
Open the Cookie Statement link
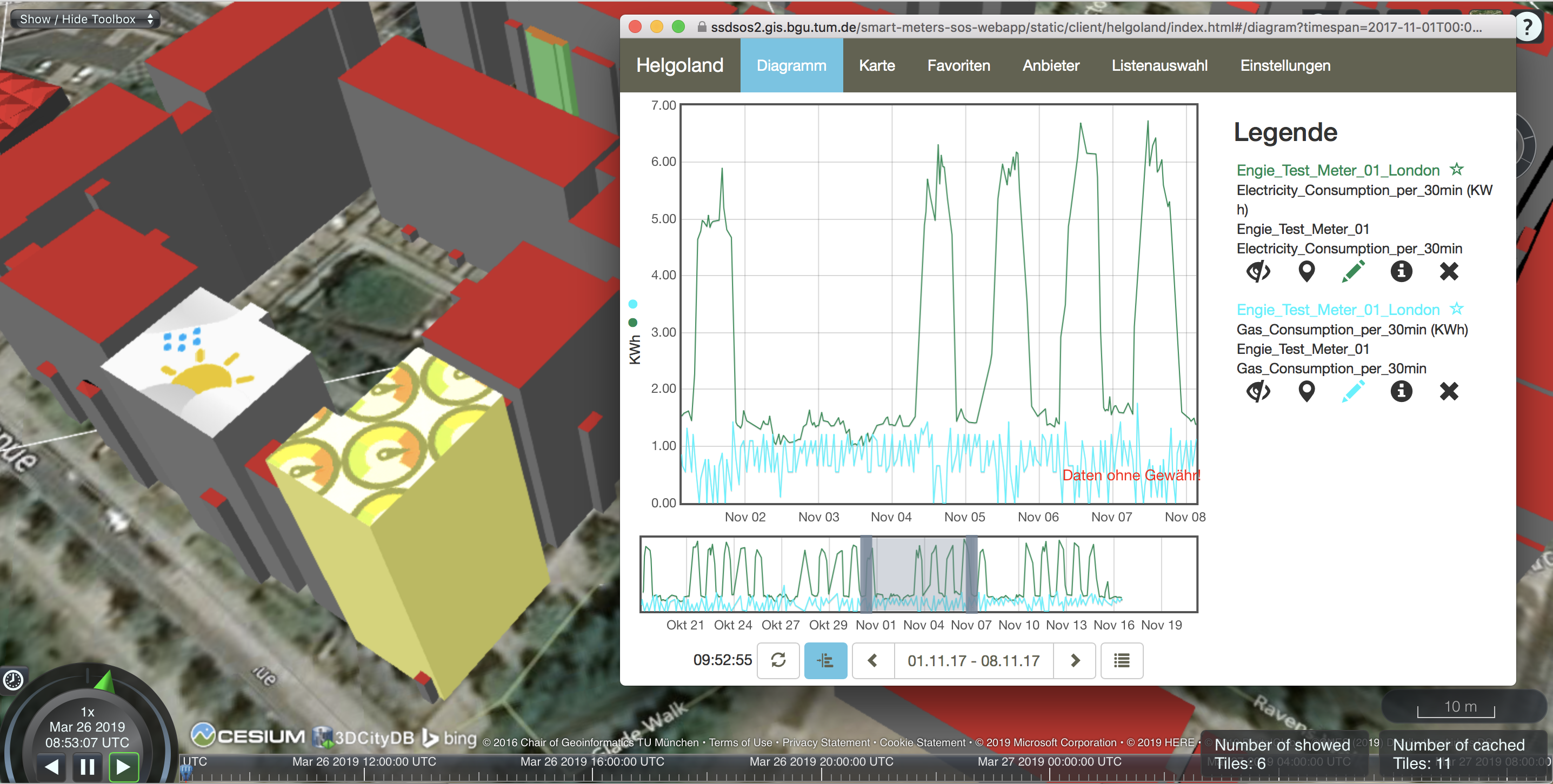click(x=922, y=742)
